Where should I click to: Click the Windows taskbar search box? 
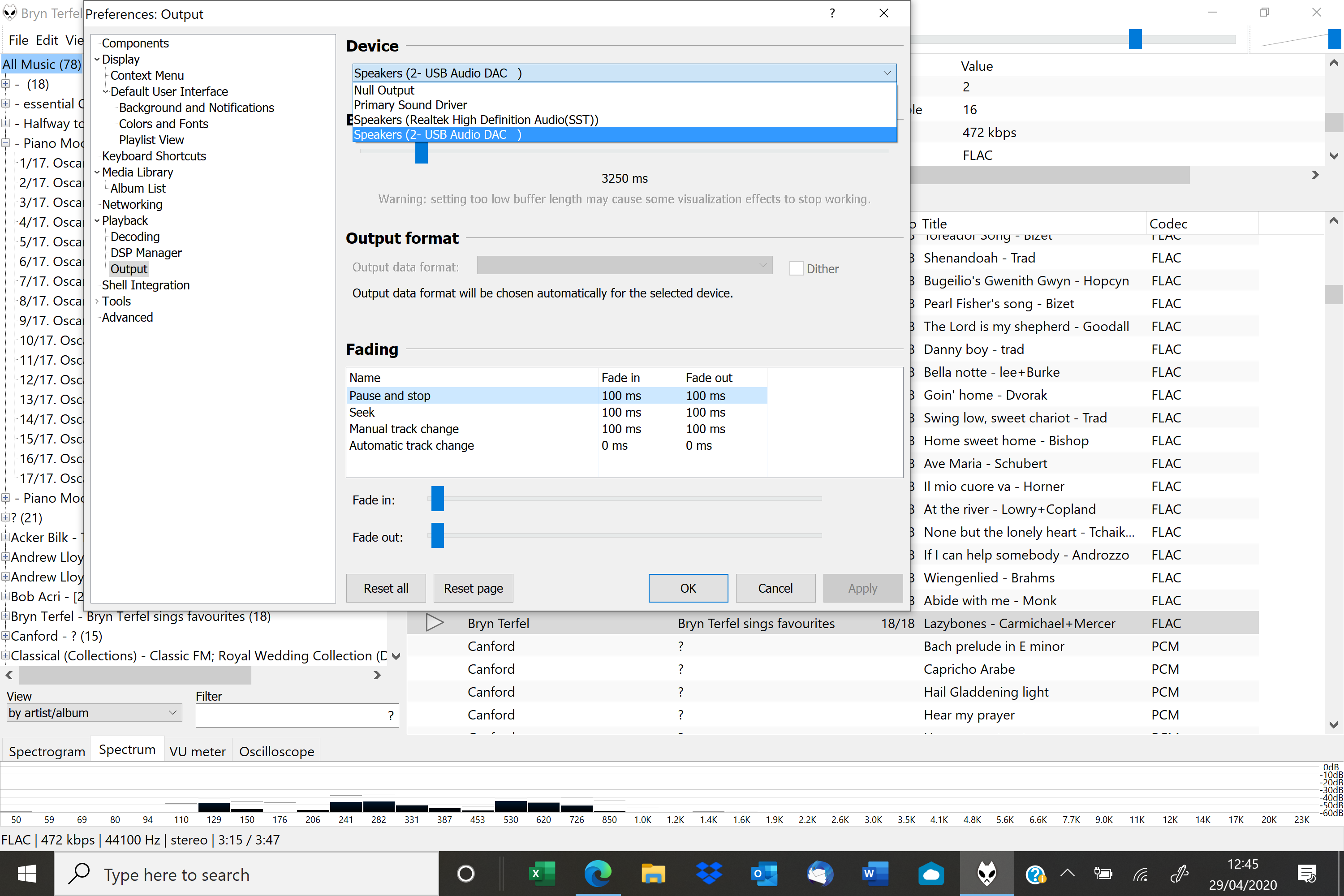point(246,874)
